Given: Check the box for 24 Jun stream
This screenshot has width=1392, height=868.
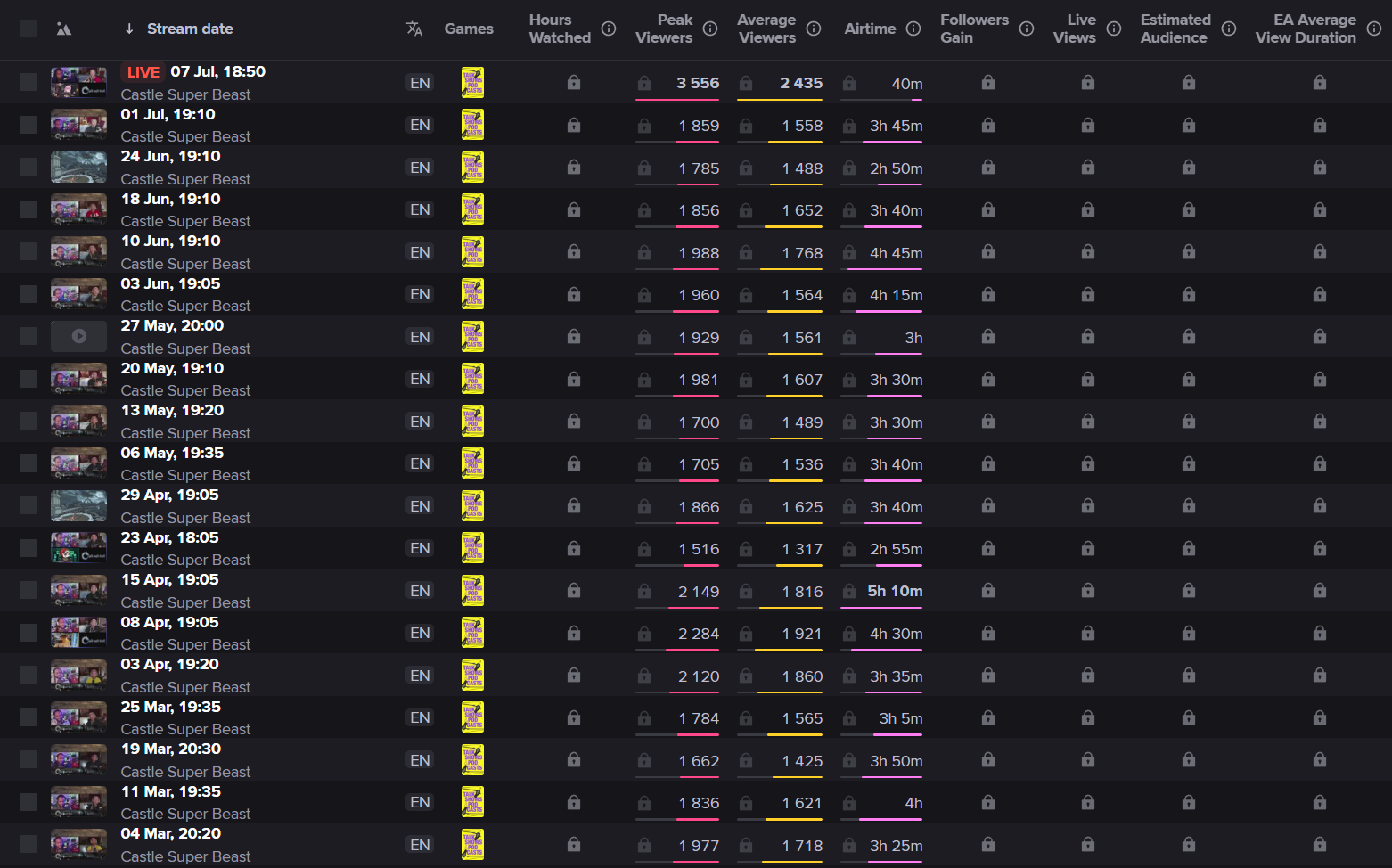Looking at the screenshot, I should tap(29, 168).
